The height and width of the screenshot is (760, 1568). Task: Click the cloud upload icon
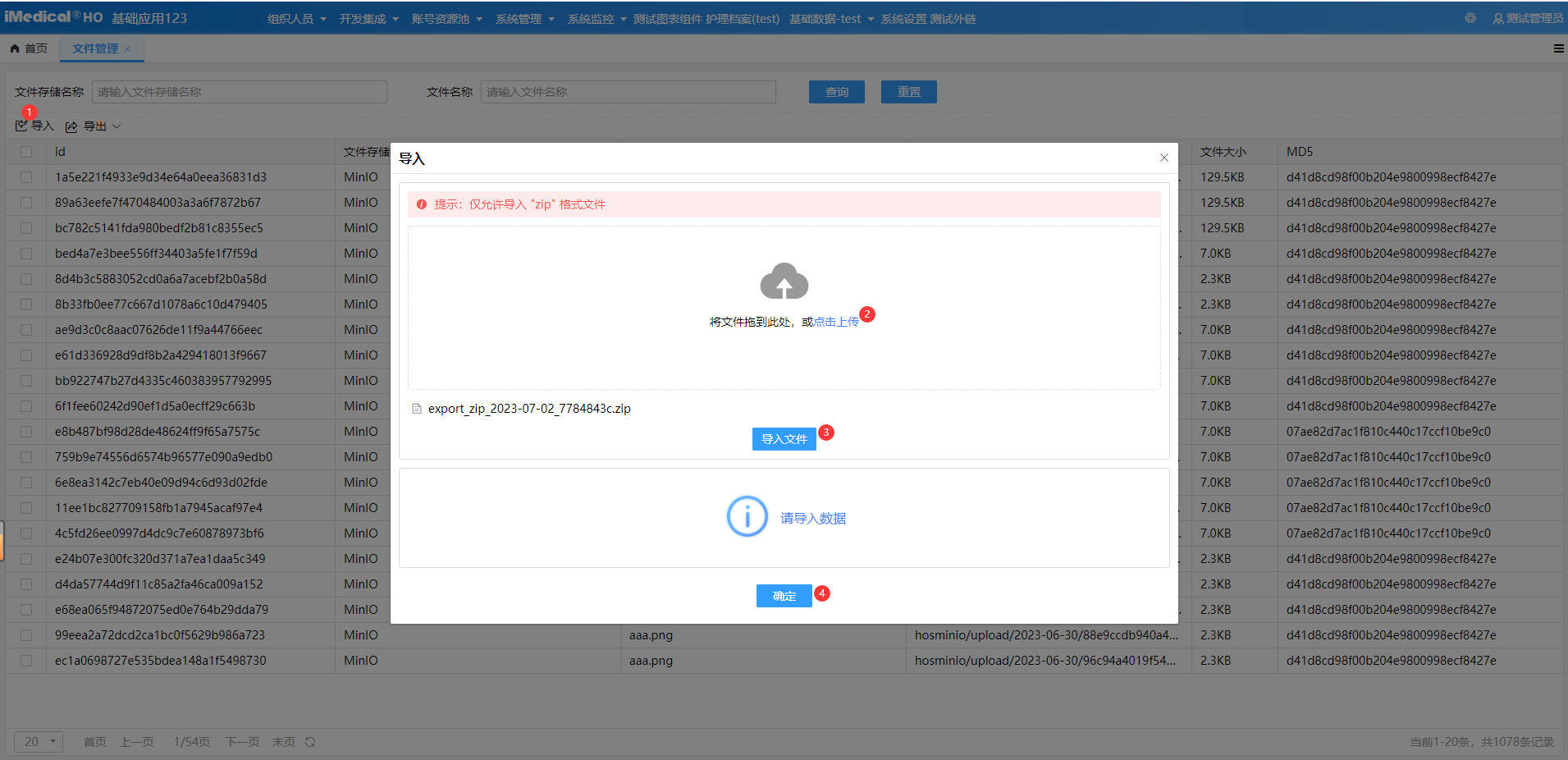pos(784,282)
